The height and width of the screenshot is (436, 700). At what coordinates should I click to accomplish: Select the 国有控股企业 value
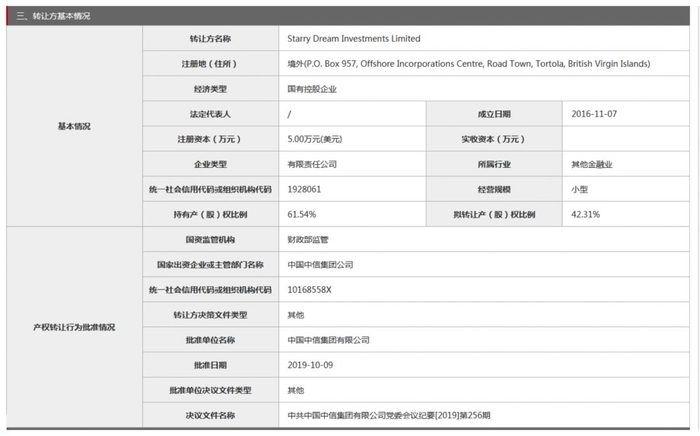312,89
